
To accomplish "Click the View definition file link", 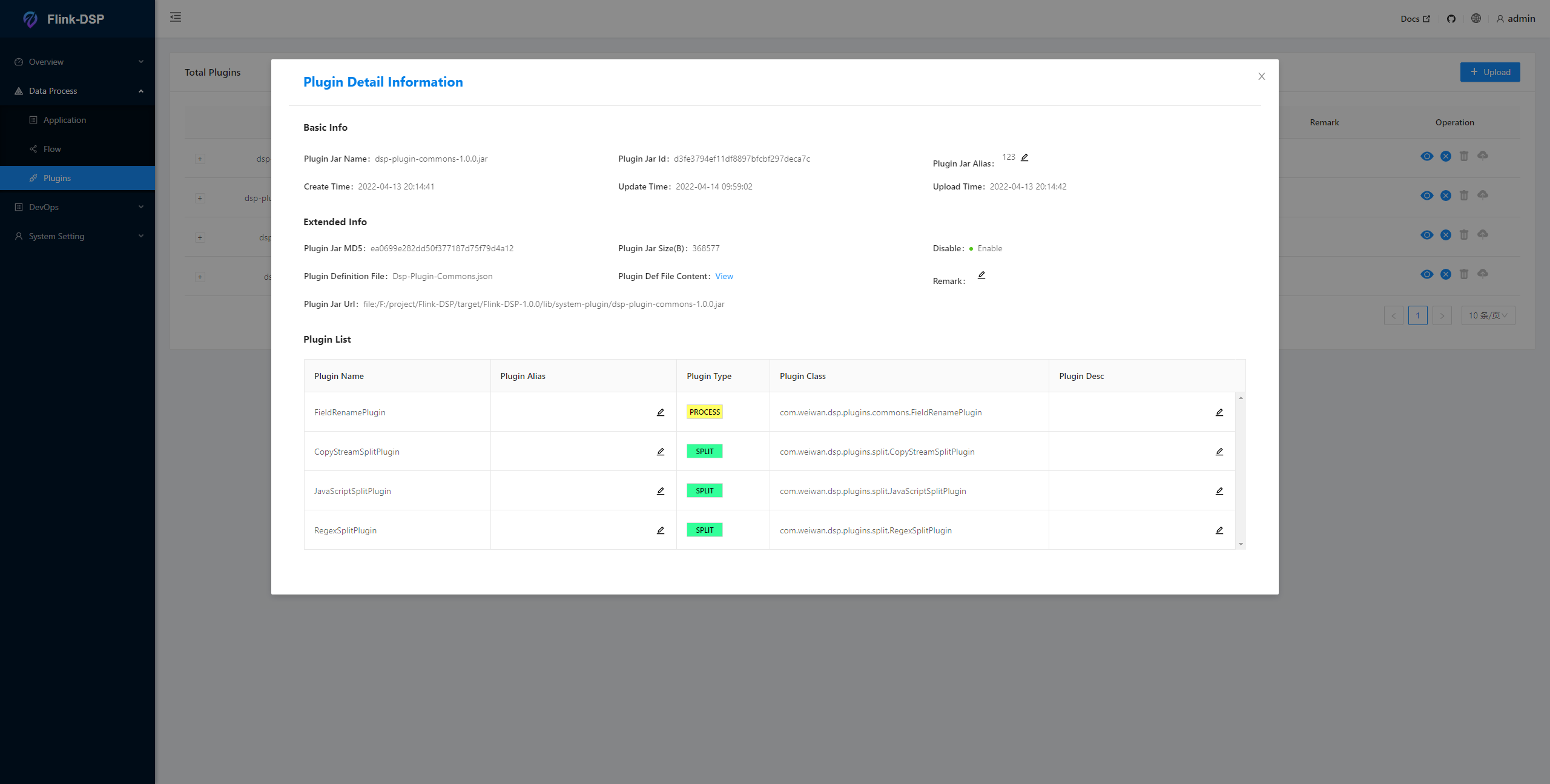I will click(x=724, y=276).
